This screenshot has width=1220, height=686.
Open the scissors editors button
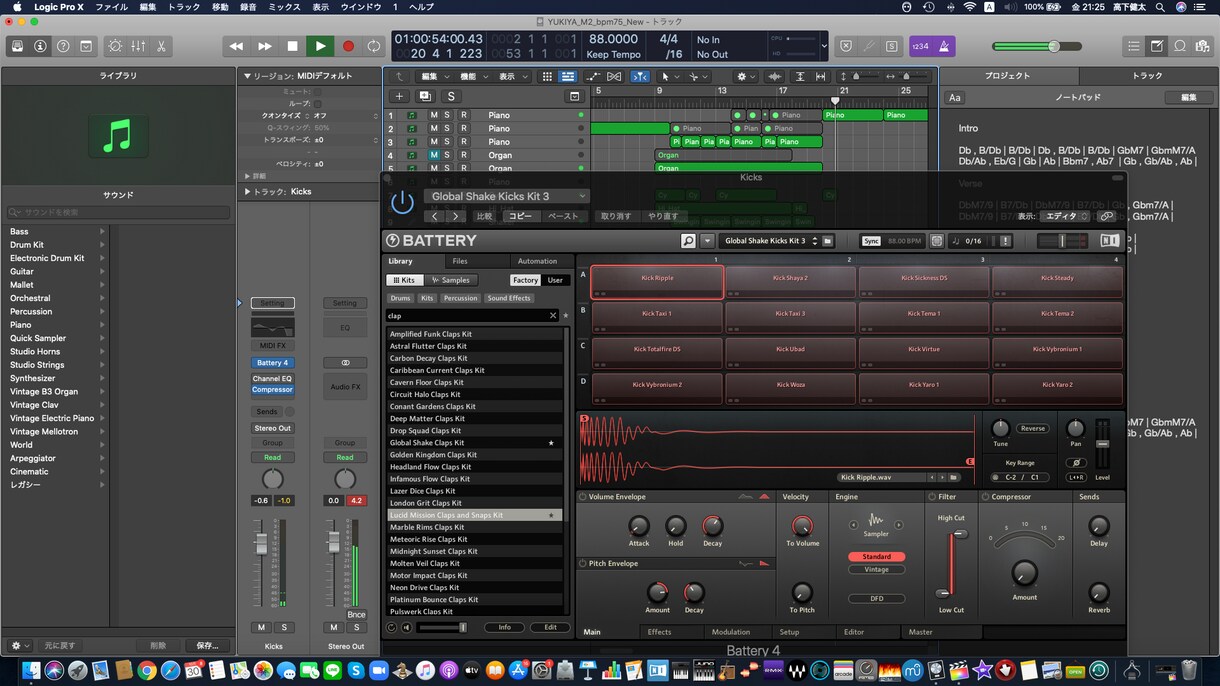161,46
